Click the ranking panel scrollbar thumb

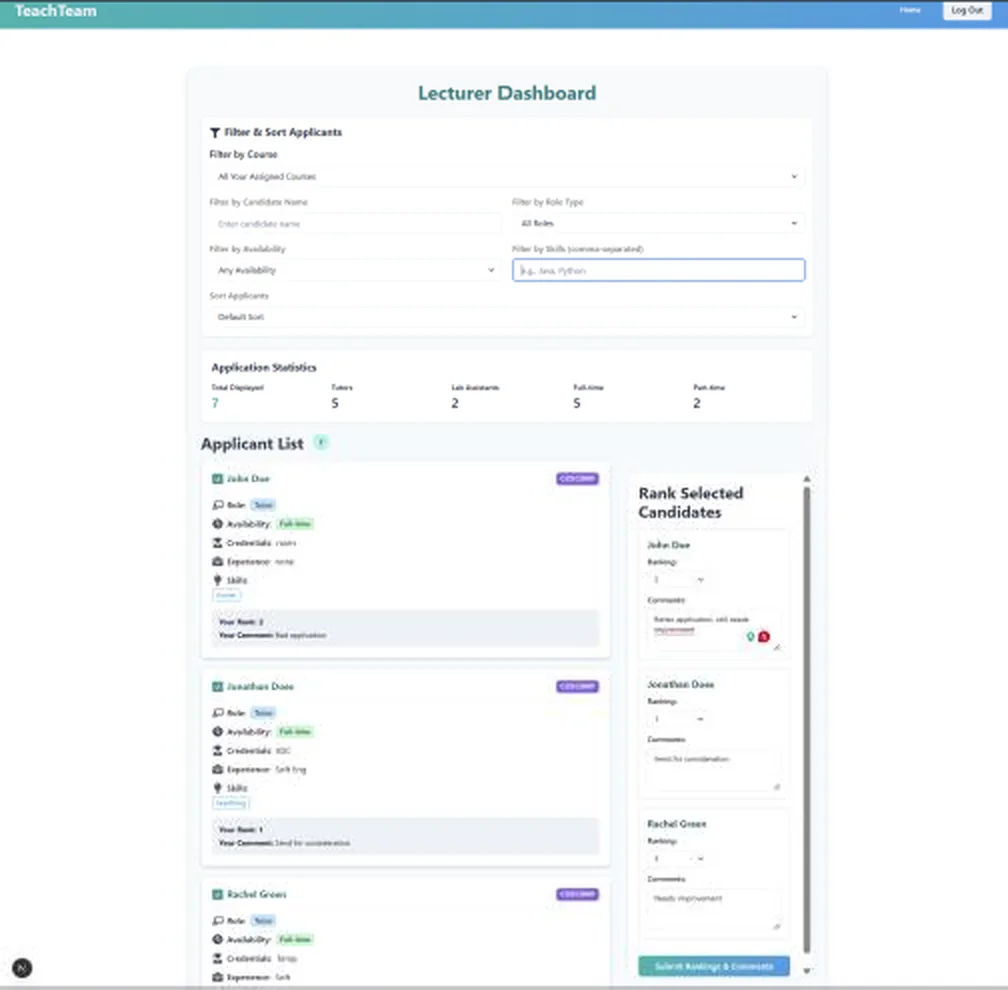(x=807, y=719)
